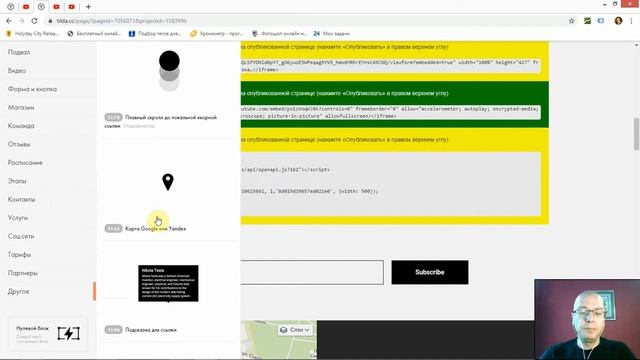Click the address bar URL

tap(122, 21)
